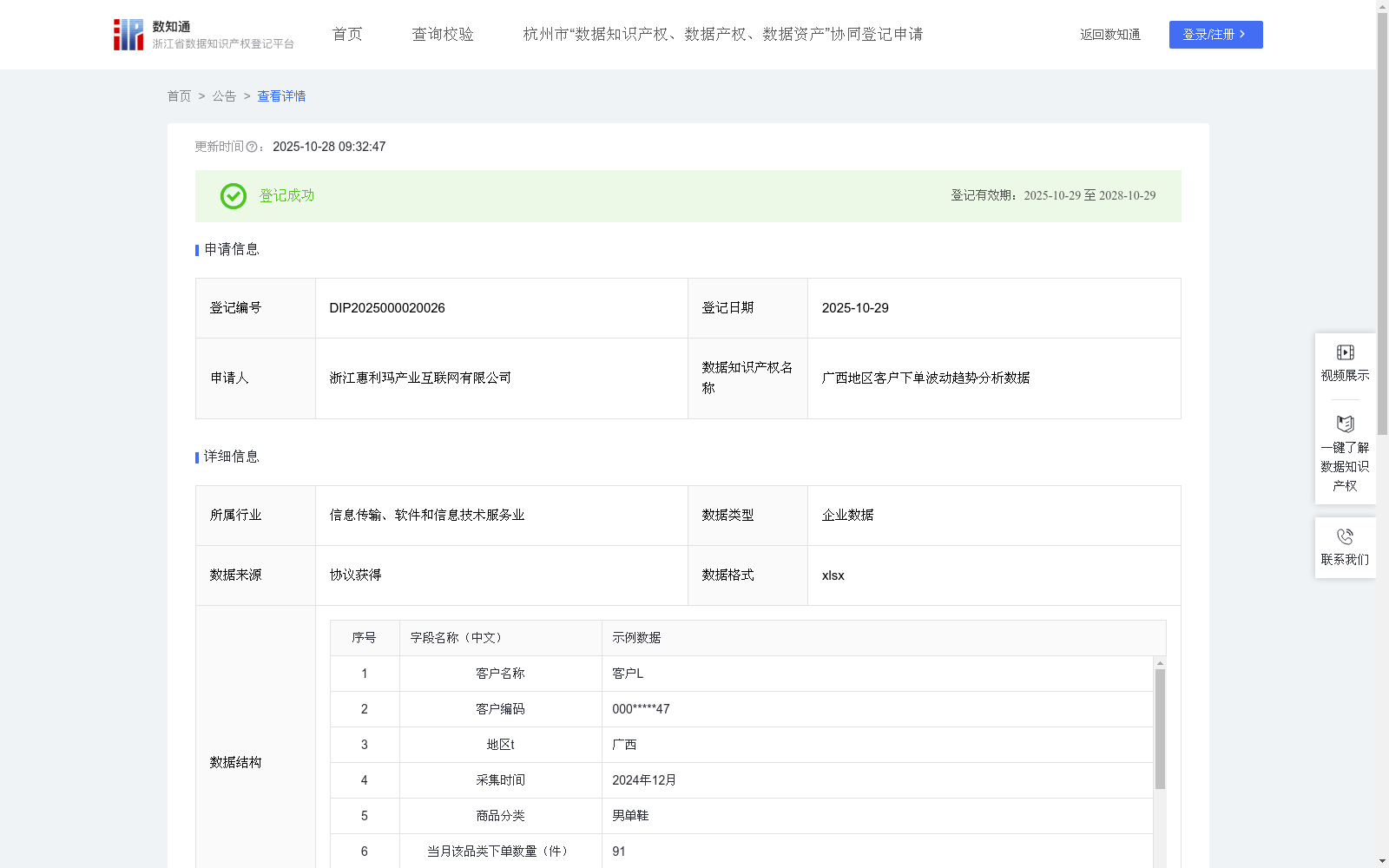Viewport: 1389px width, 868px height.
Task: Open 杭州市协同登记申请 nav menu item
Action: (x=723, y=35)
